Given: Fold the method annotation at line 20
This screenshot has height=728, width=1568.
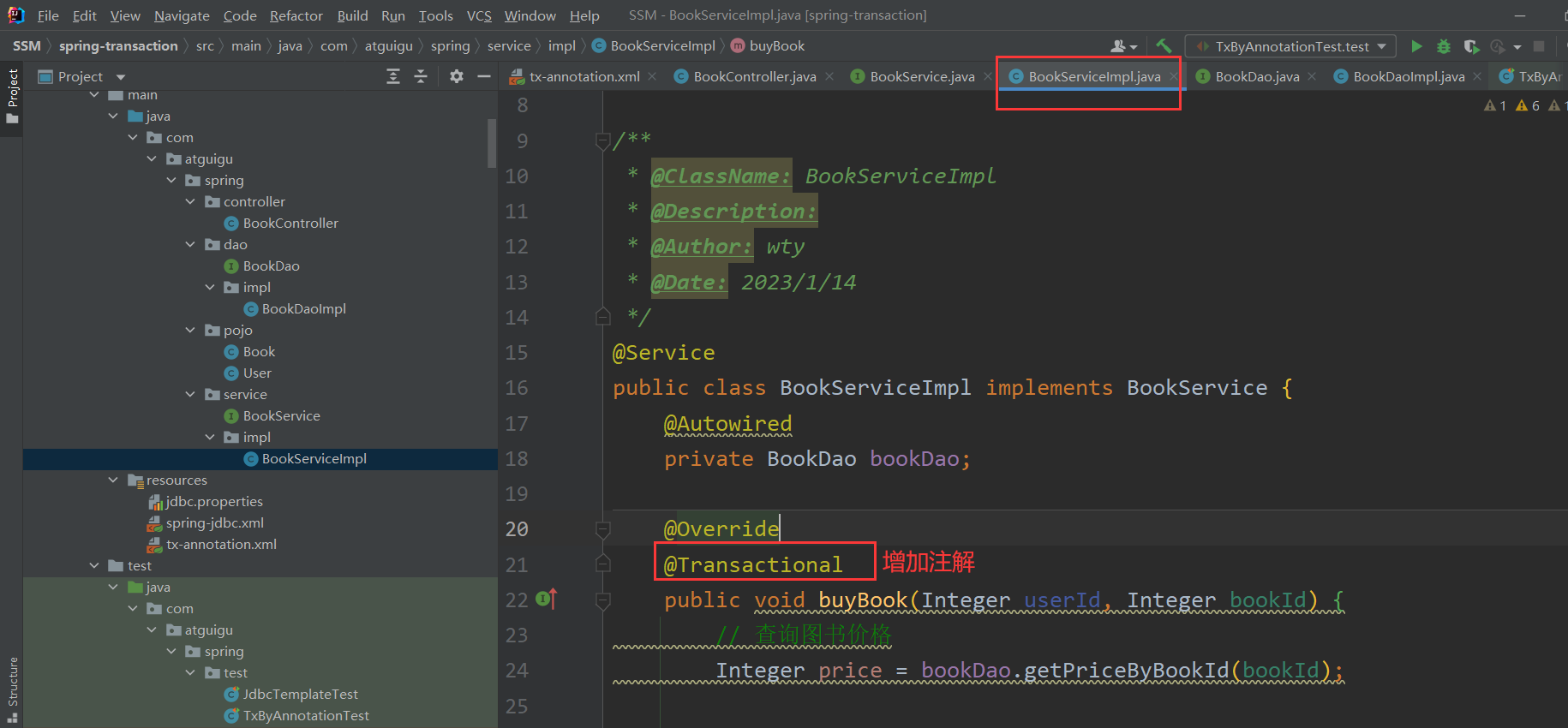Looking at the screenshot, I should coord(603,529).
